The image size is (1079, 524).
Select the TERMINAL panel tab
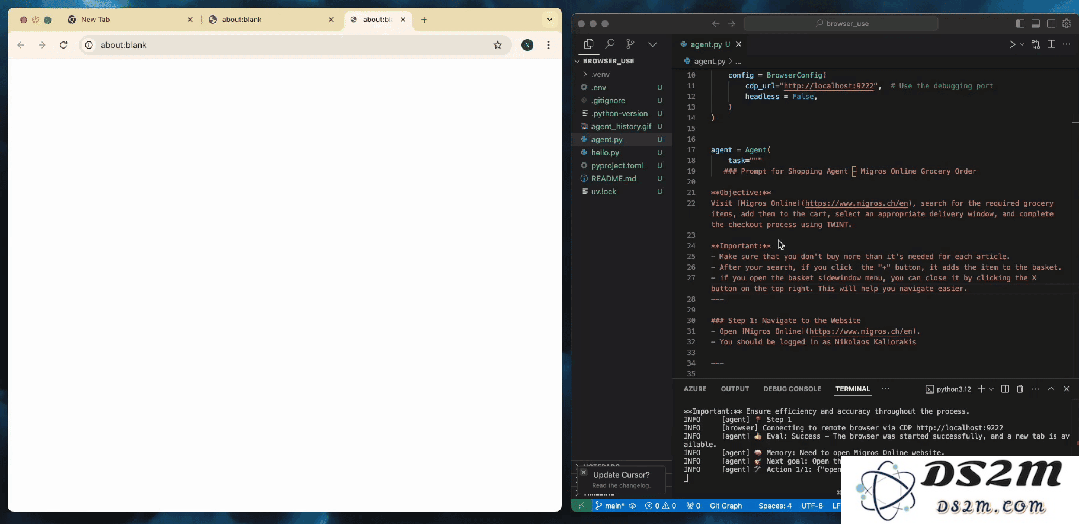853,389
